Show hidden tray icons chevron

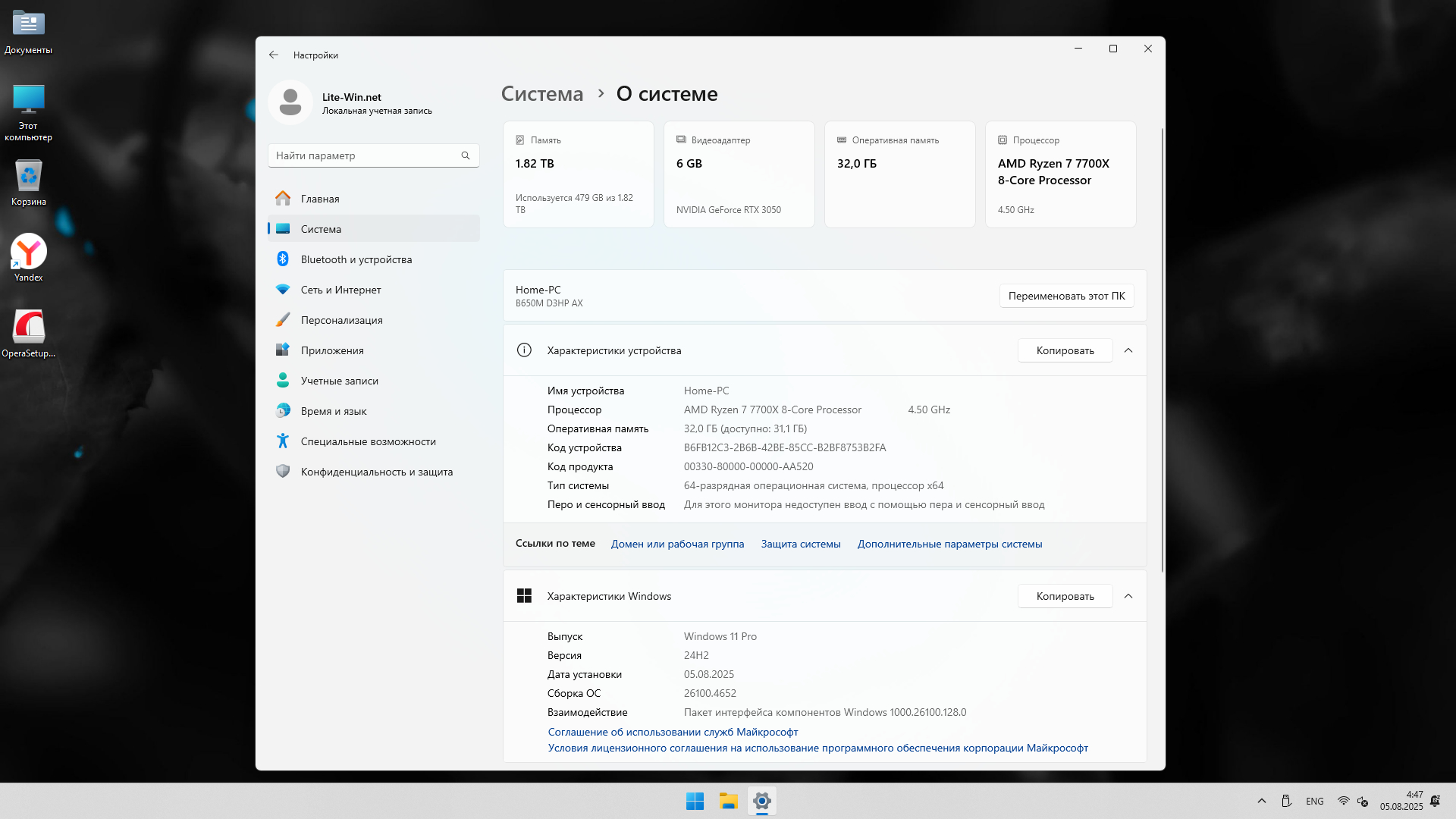coord(1262,801)
